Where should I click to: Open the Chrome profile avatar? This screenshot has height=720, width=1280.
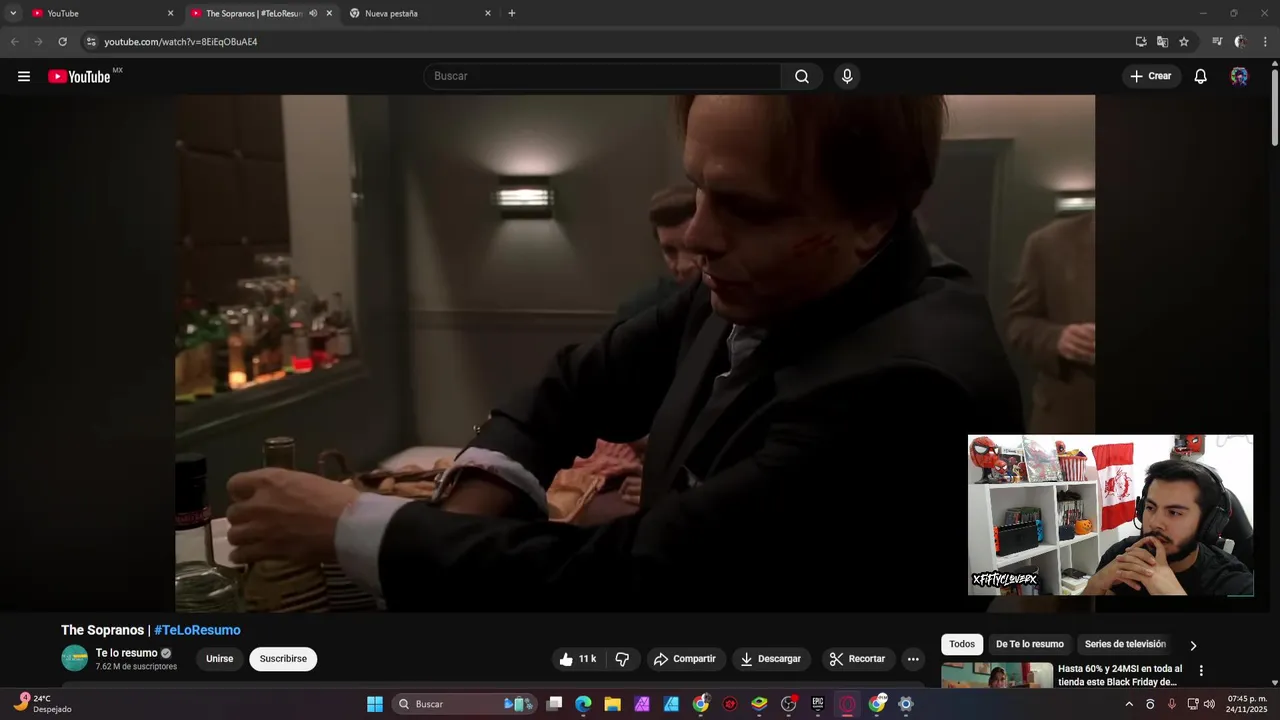pos(1241,42)
